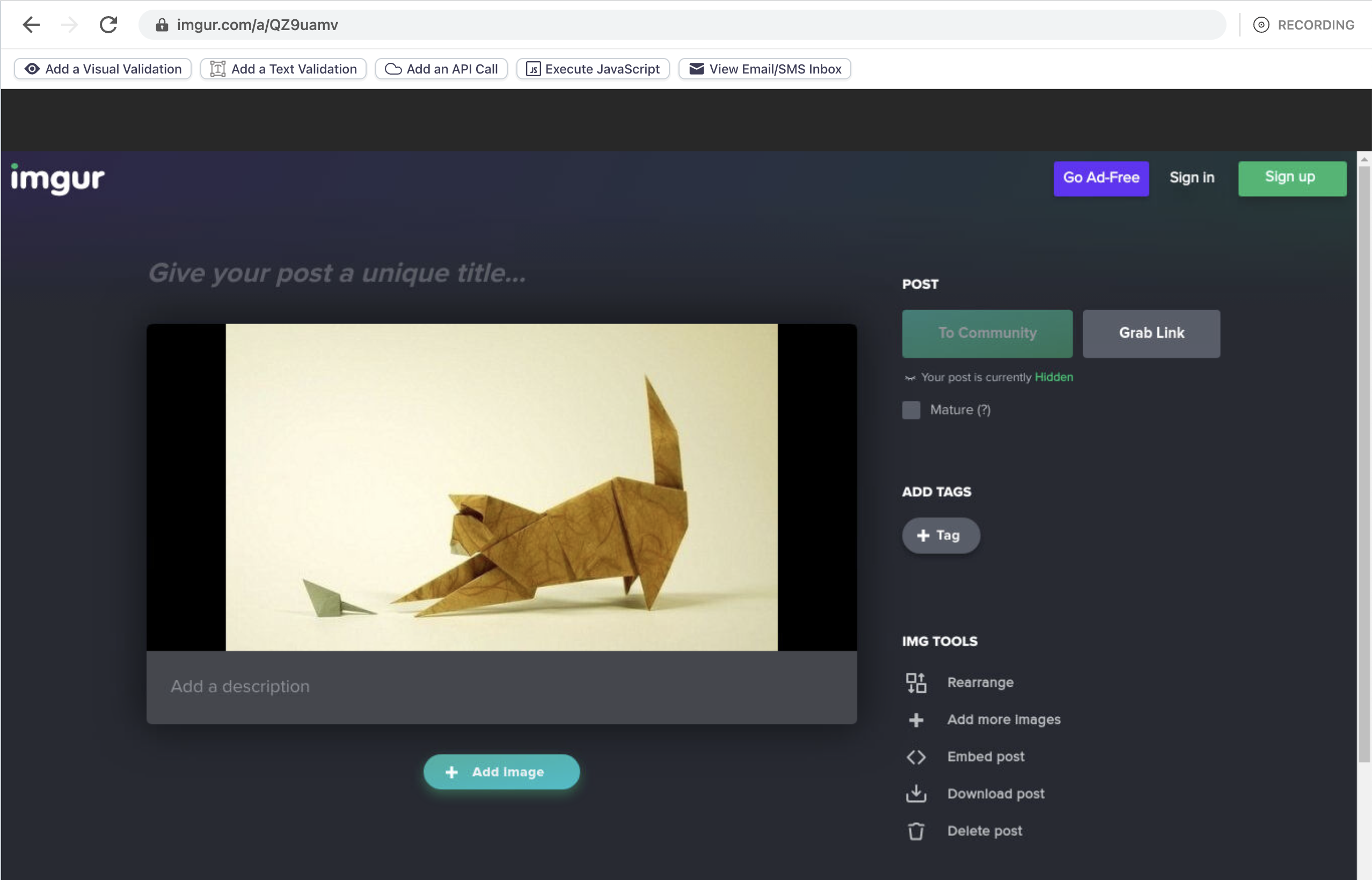Enable the Mature content checkbox
The image size is (1372, 880).
click(x=911, y=410)
